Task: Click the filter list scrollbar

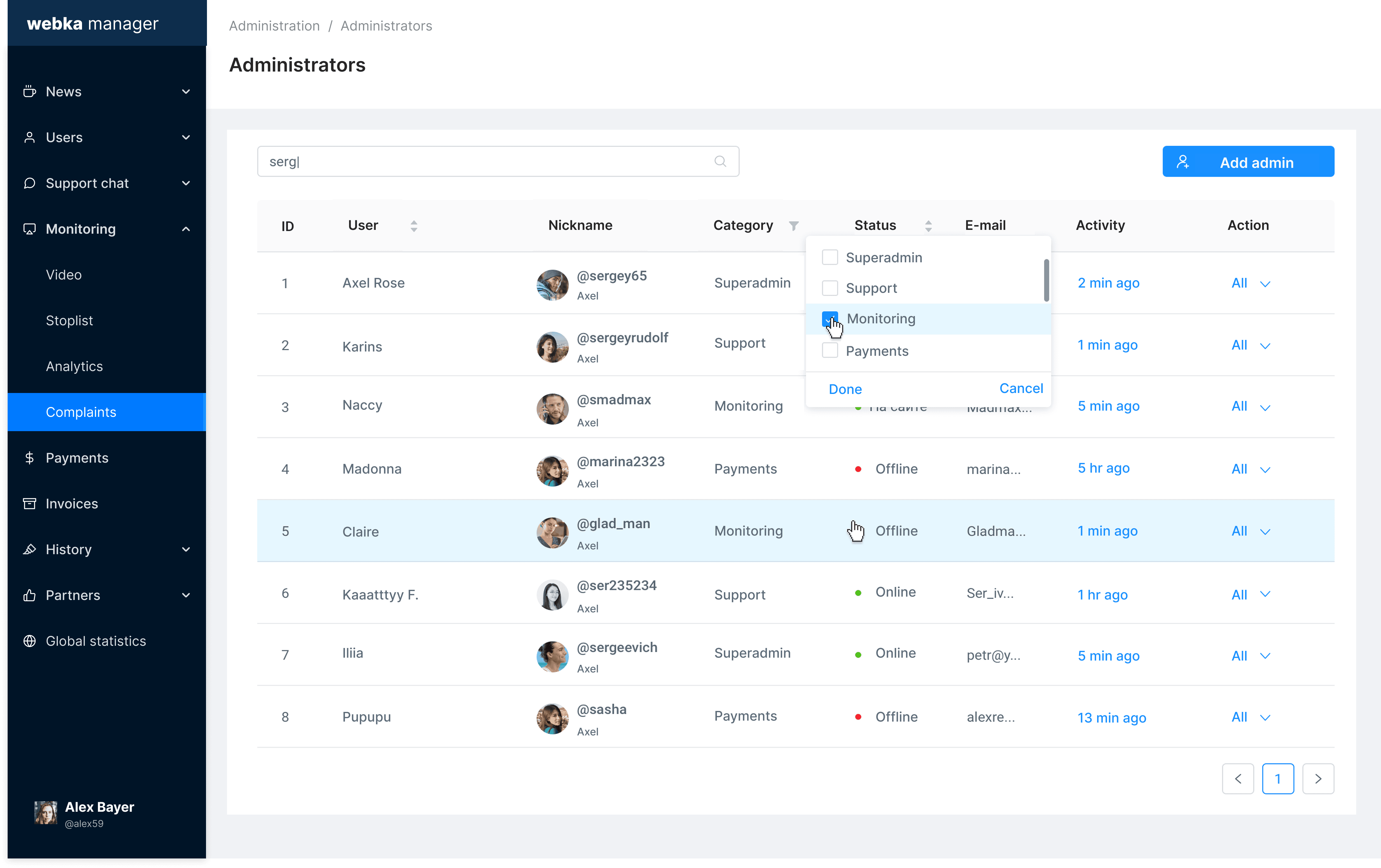Action: (1046, 280)
